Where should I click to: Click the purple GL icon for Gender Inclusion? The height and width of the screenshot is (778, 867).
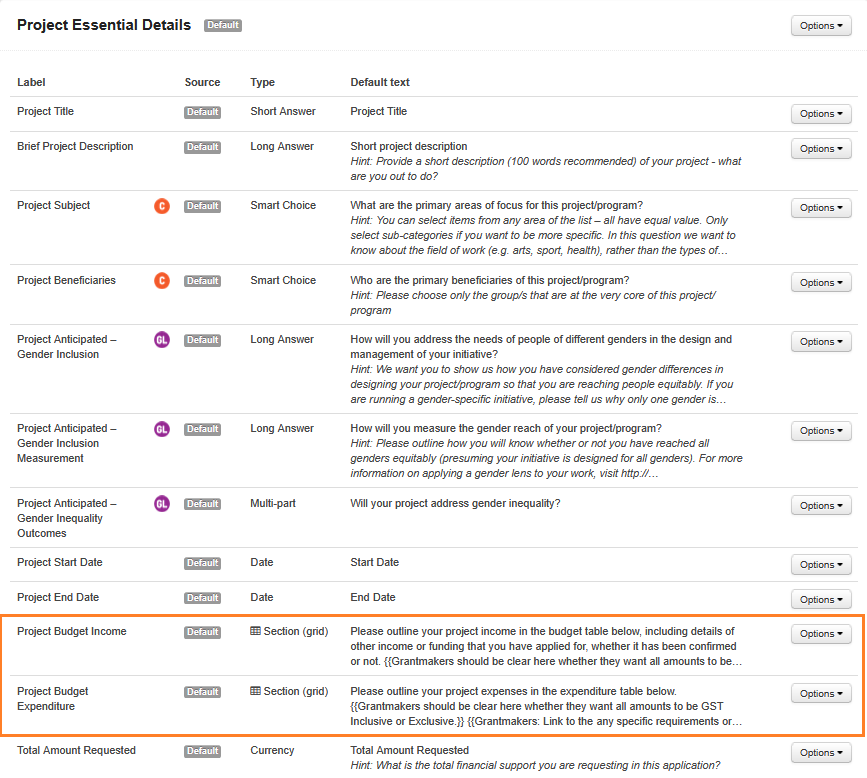point(162,340)
